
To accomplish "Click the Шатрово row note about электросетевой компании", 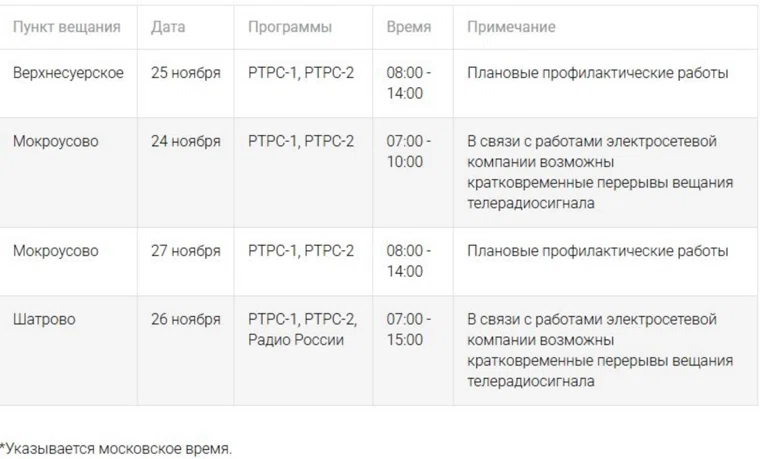I will (x=600, y=350).
